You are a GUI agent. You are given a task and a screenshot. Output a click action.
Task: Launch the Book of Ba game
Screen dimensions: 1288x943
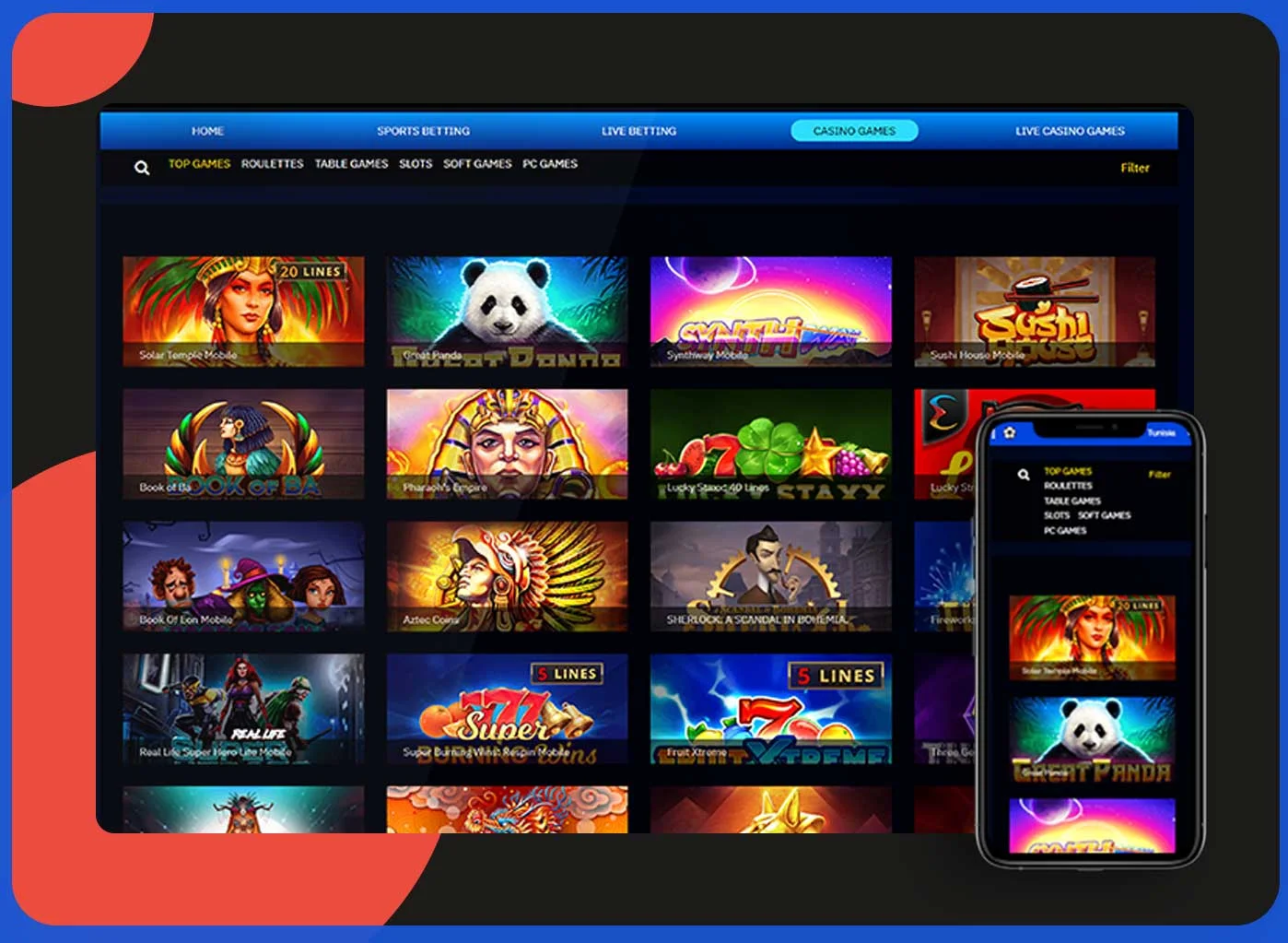point(243,444)
